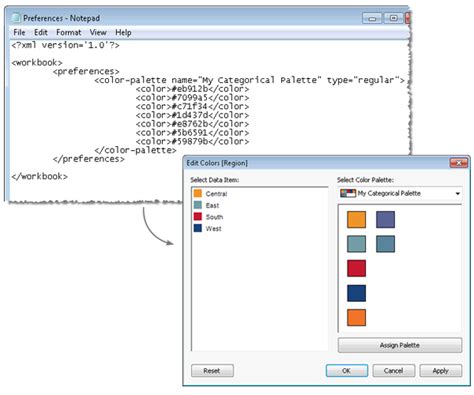Pick the steel blue palette color
This screenshot has height=395, width=474.
click(x=385, y=244)
